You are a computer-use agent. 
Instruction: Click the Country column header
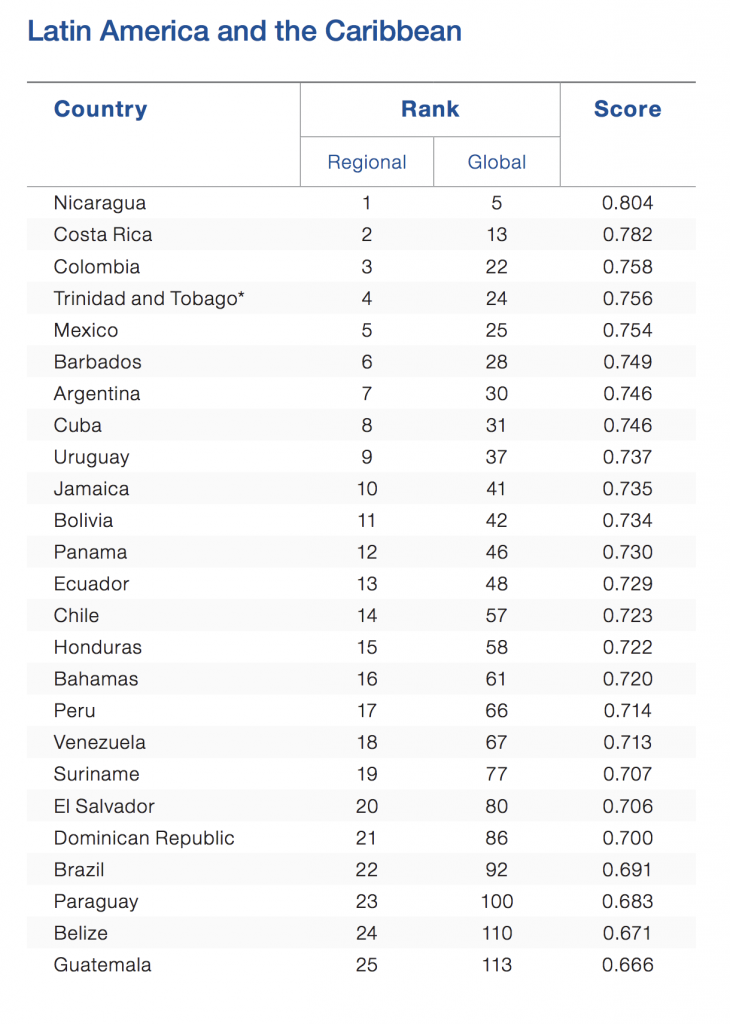(100, 110)
